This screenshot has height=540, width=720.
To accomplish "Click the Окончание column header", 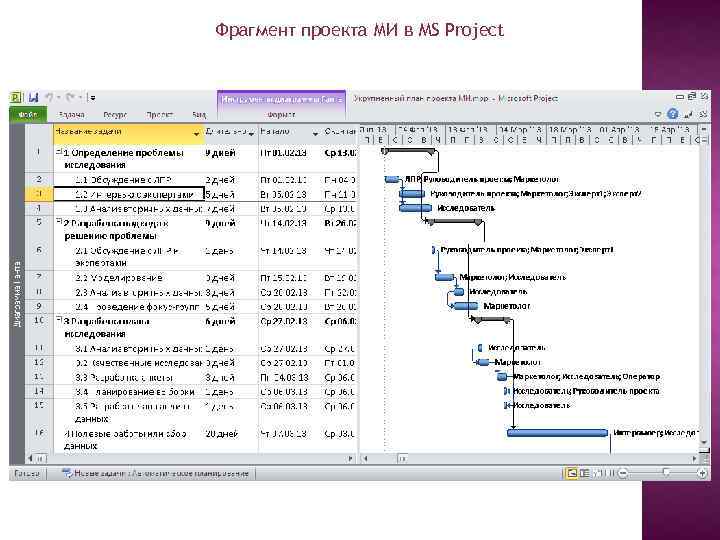I will (x=339, y=132).
